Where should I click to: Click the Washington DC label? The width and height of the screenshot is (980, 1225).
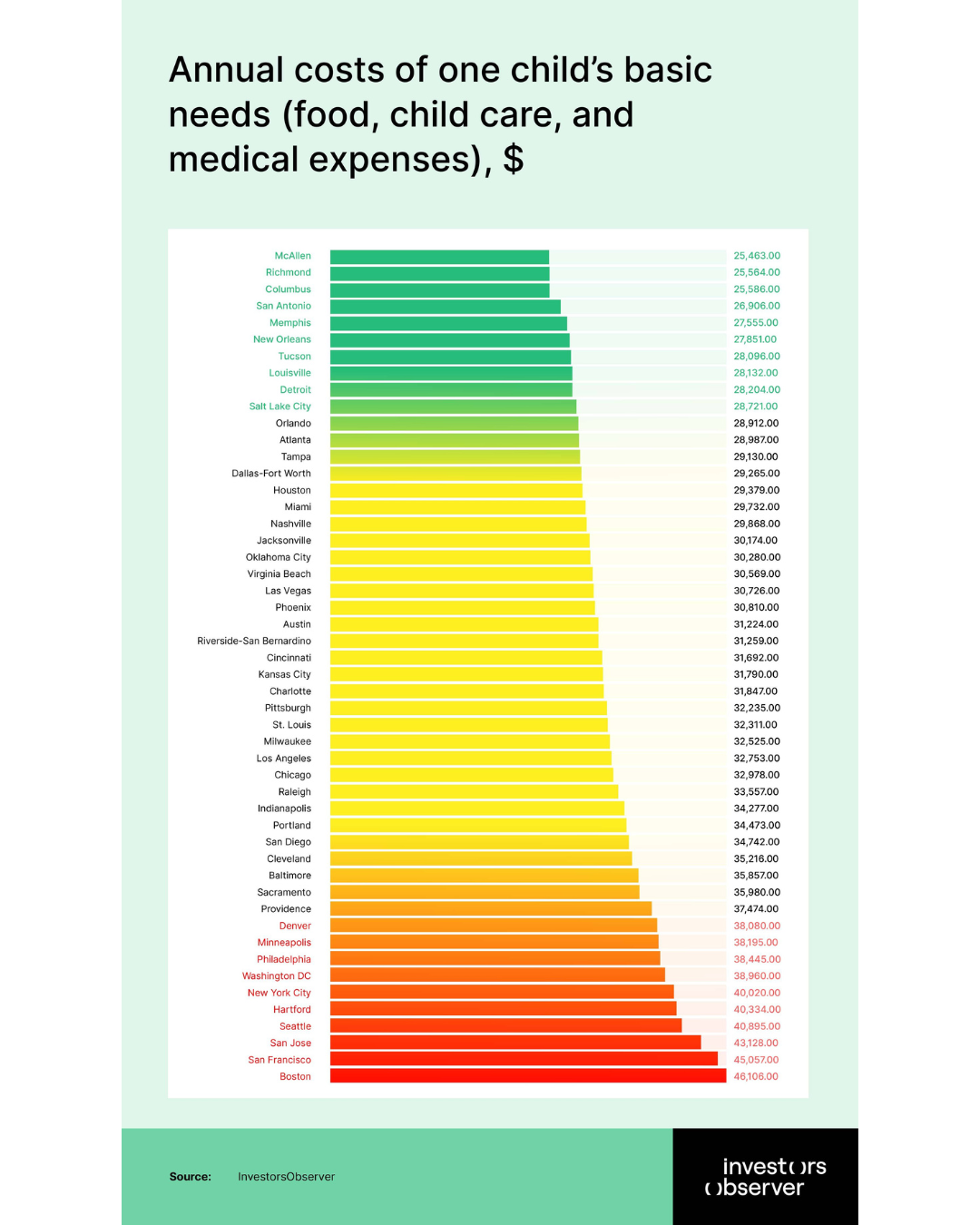coord(277,976)
